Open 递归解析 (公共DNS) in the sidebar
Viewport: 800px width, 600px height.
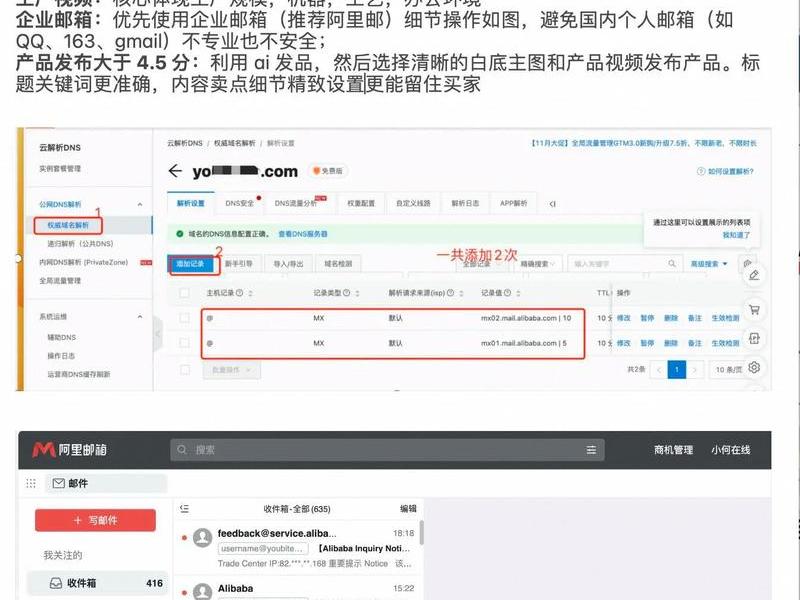coord(80,244)
